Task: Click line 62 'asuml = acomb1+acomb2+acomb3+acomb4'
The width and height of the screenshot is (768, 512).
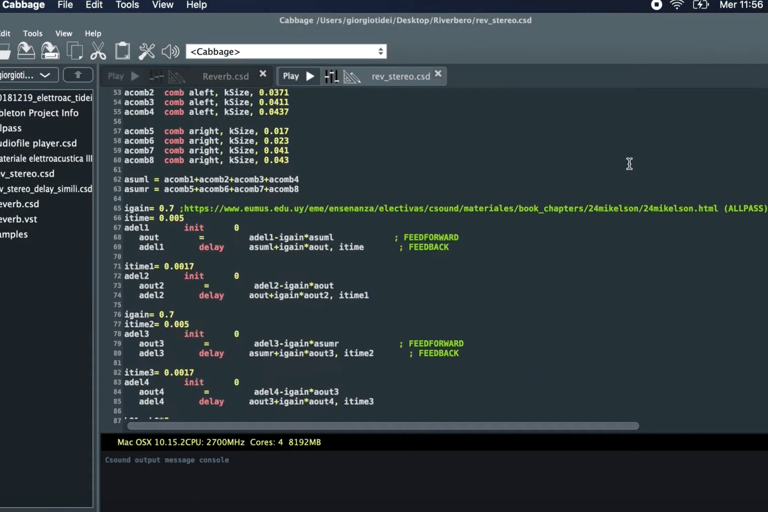Action: coord(211,179)
